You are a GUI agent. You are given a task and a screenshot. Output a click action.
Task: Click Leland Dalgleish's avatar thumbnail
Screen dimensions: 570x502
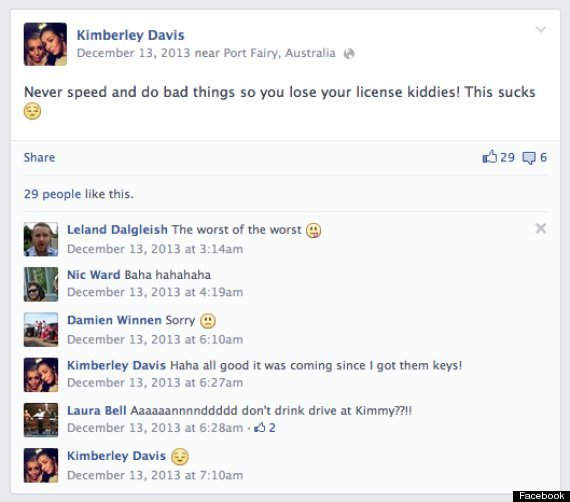point(41,239)
